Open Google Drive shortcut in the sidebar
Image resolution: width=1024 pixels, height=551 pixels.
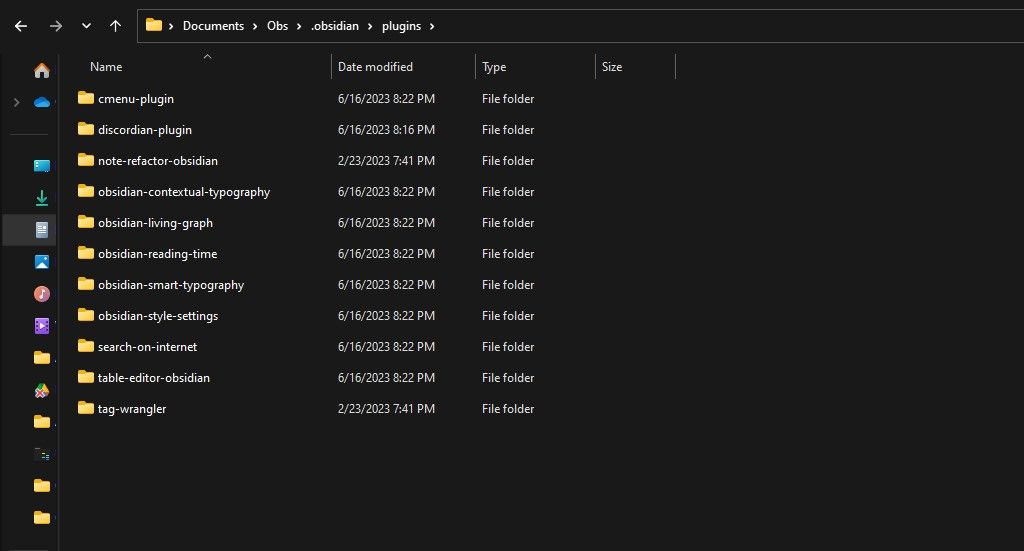coord(42,390)
